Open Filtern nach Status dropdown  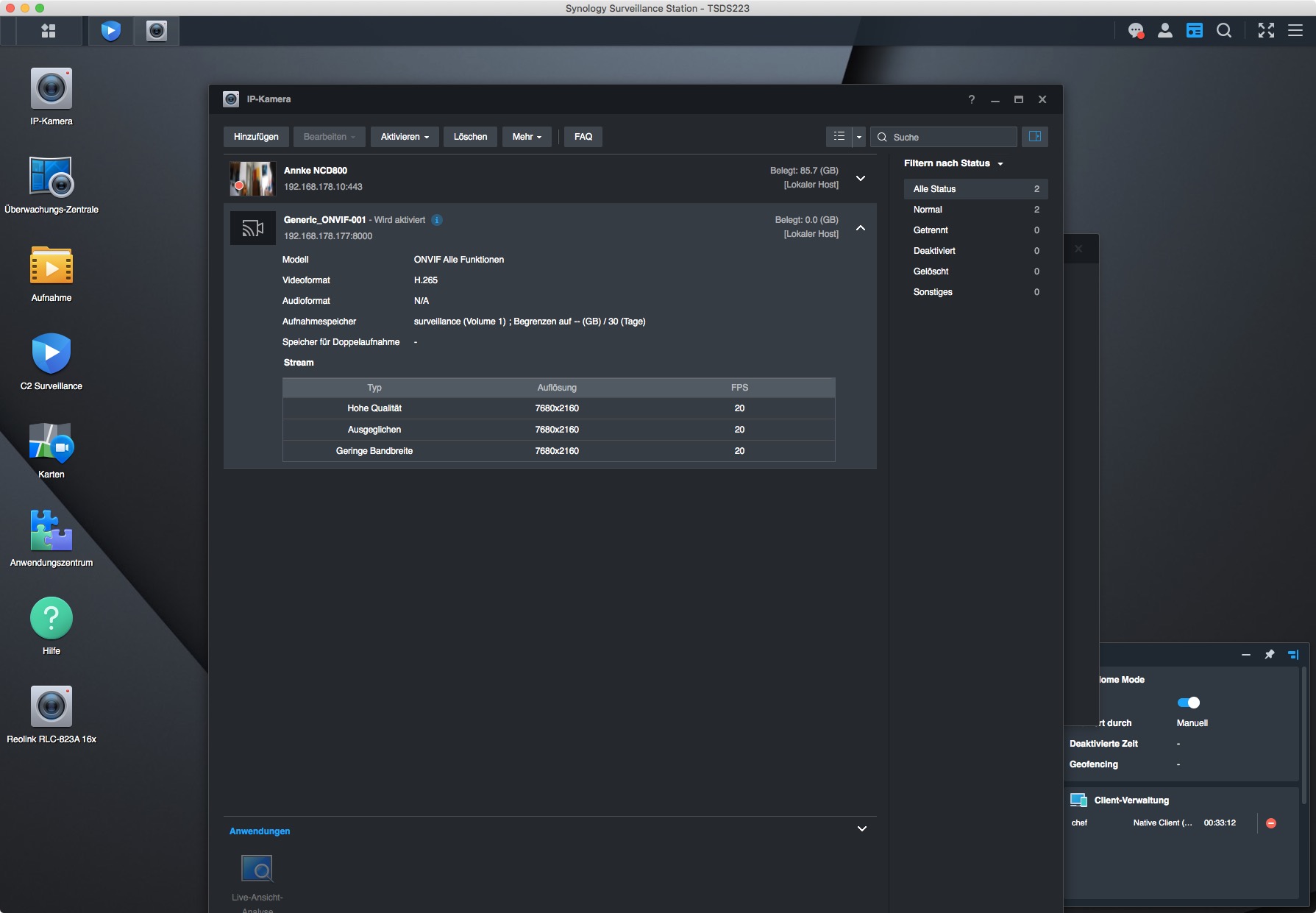tap(953, 163)
